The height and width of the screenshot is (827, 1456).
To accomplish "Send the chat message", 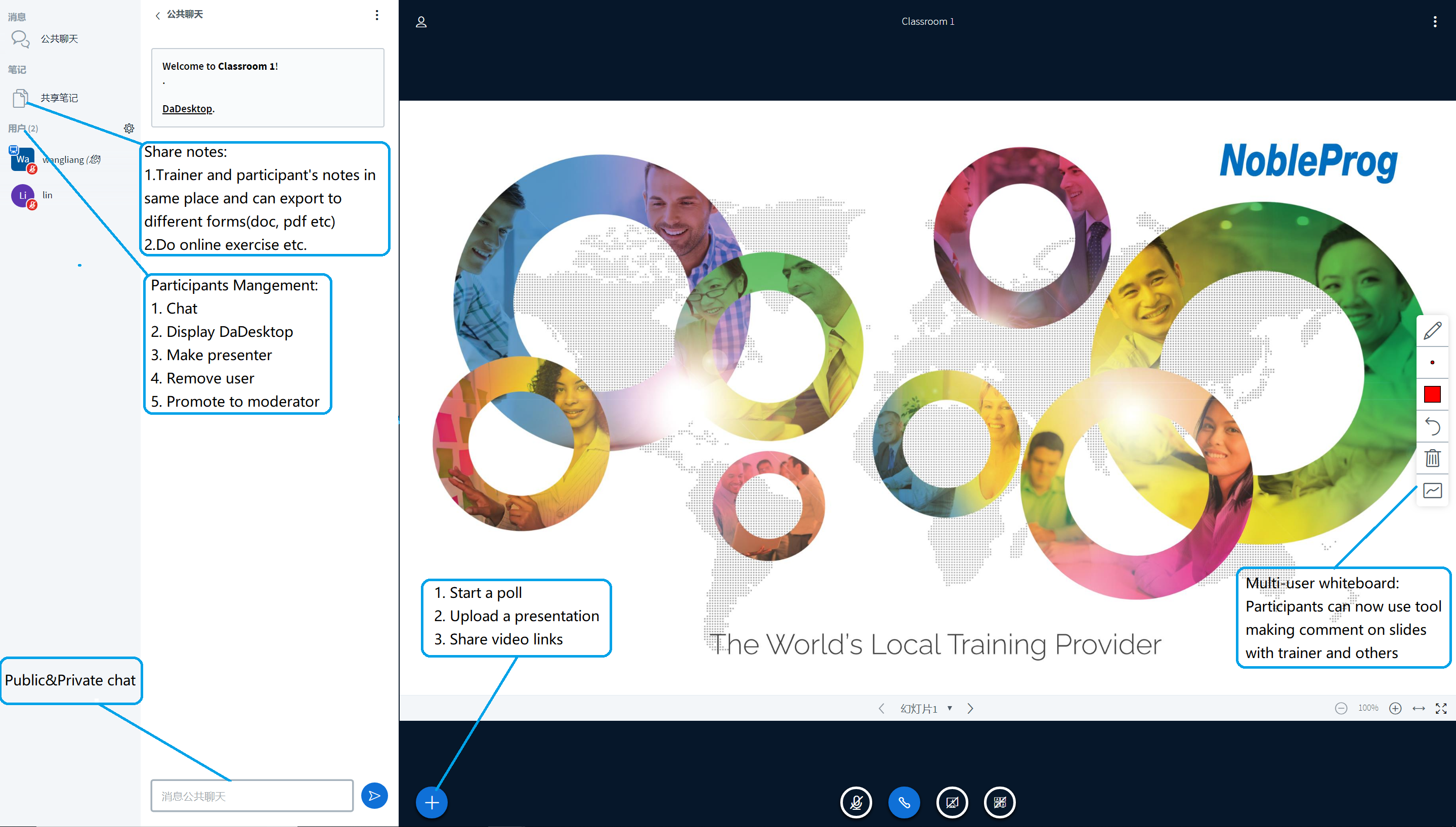I will [374, 795].
